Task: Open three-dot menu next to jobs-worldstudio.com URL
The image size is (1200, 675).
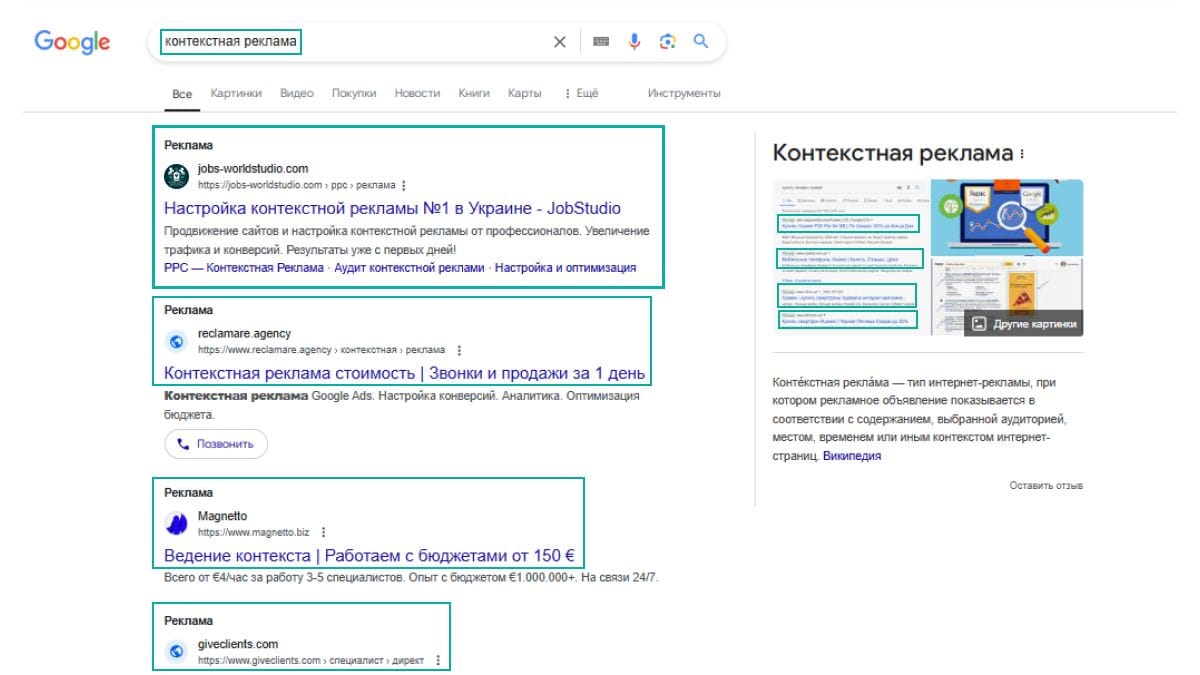Action: point(404,185)
